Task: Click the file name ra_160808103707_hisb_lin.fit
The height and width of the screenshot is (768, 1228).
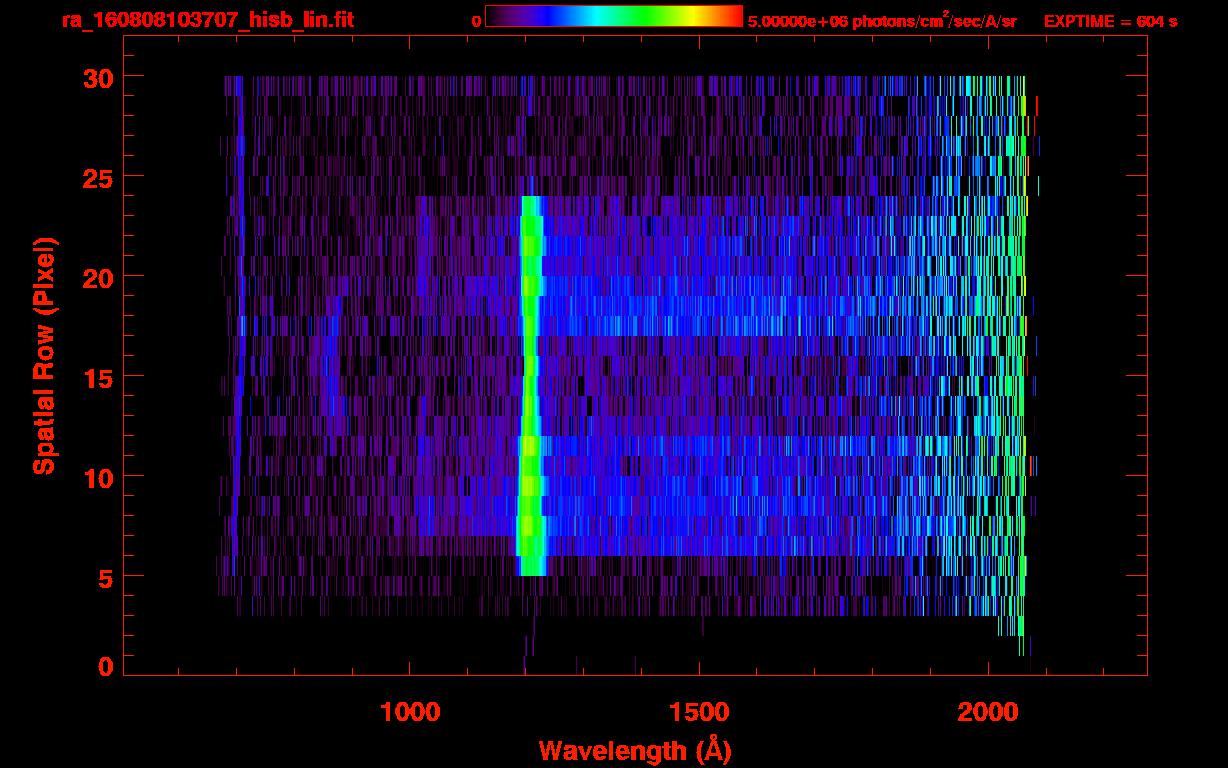Action: (x=207, y=19)
